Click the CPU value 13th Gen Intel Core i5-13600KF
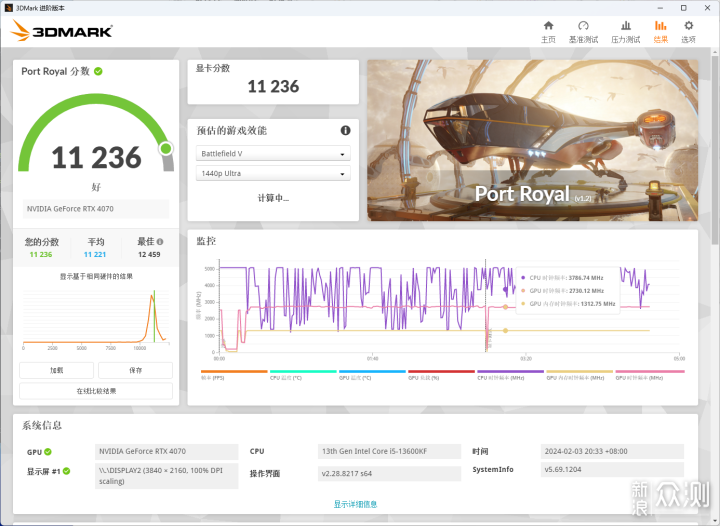Viewport: 720px width, 526px height. (389, 451)
